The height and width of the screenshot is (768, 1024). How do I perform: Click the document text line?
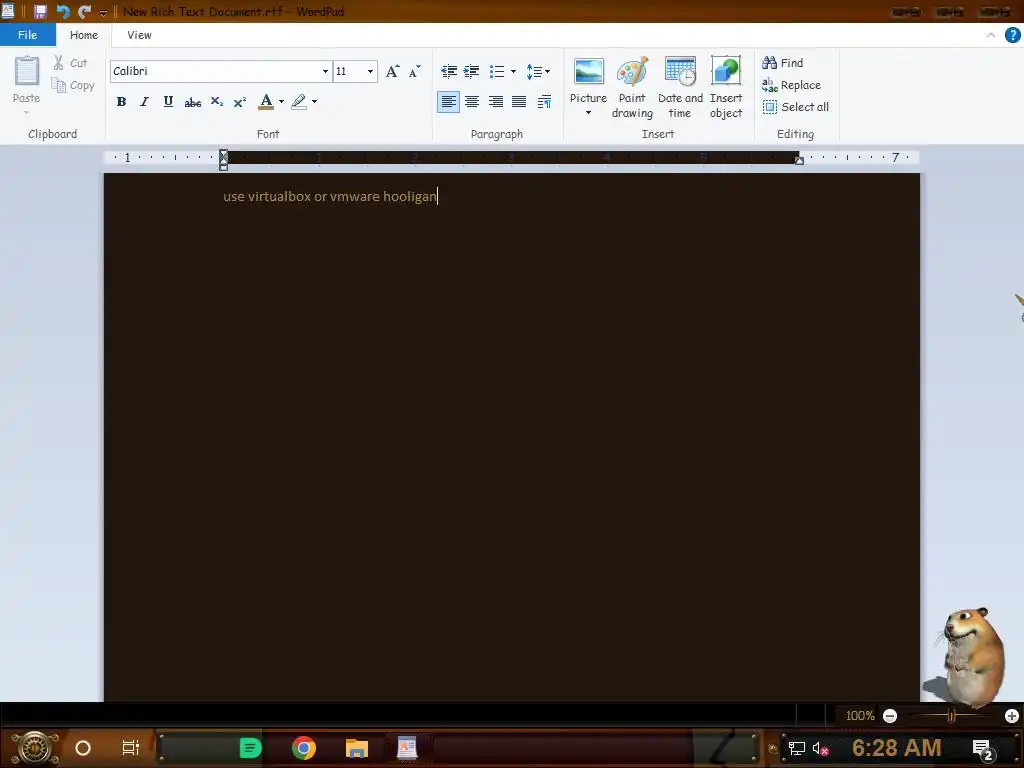pos(330,196)
